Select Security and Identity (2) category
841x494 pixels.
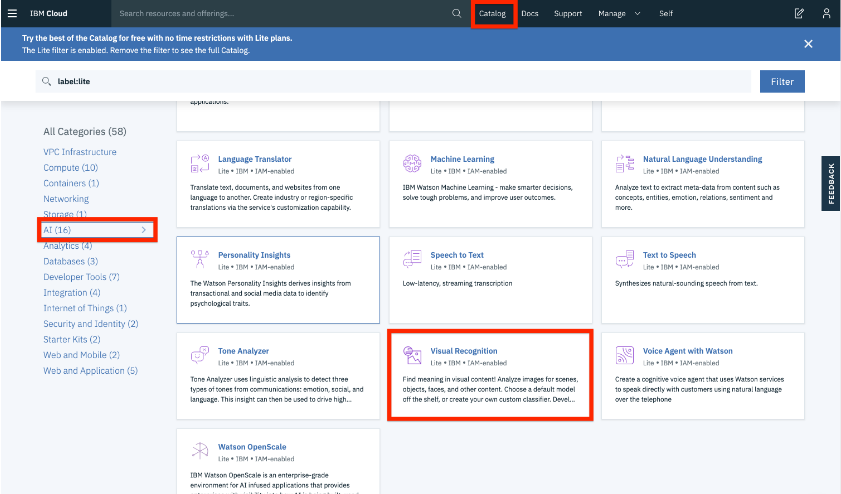pos(91,323)
